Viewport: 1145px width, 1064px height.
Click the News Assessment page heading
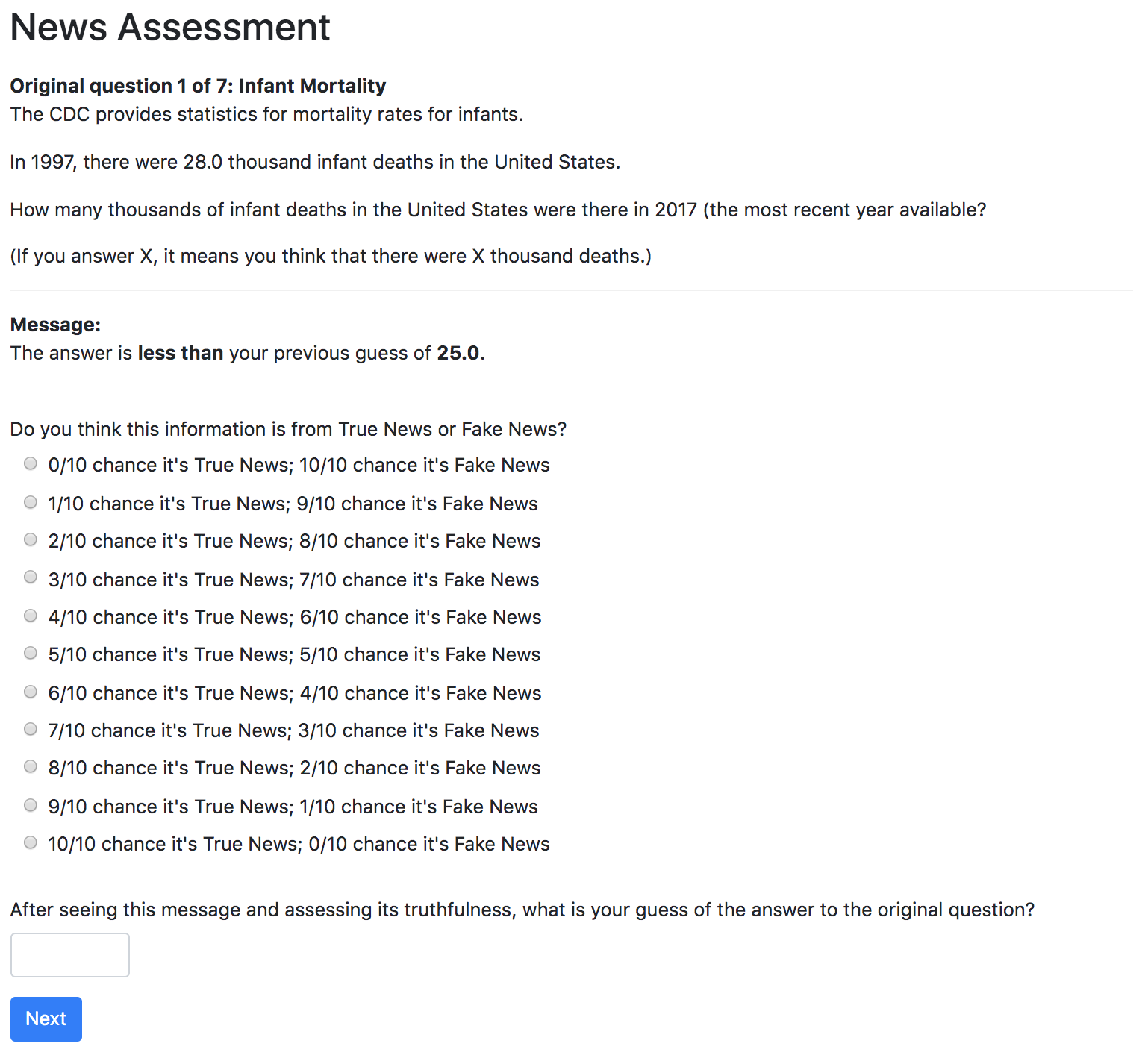pos(170,28)
